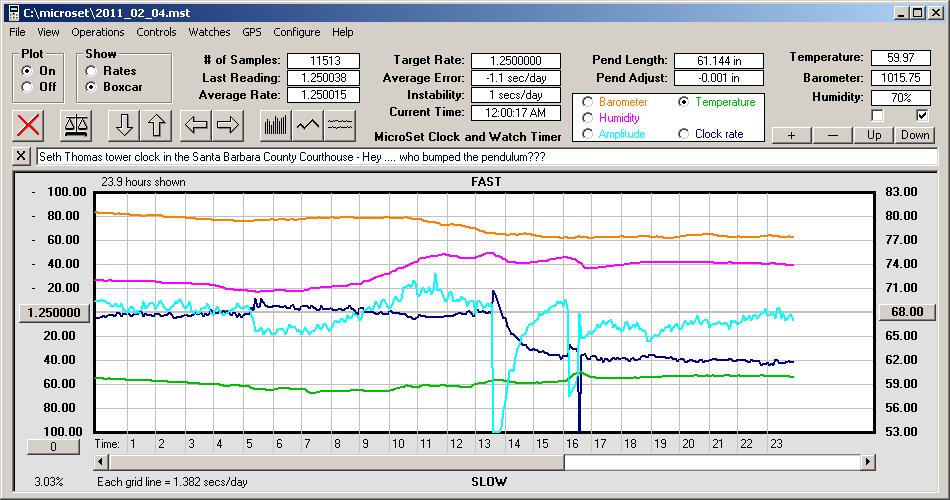Open the Watches menu

(209, 32)
